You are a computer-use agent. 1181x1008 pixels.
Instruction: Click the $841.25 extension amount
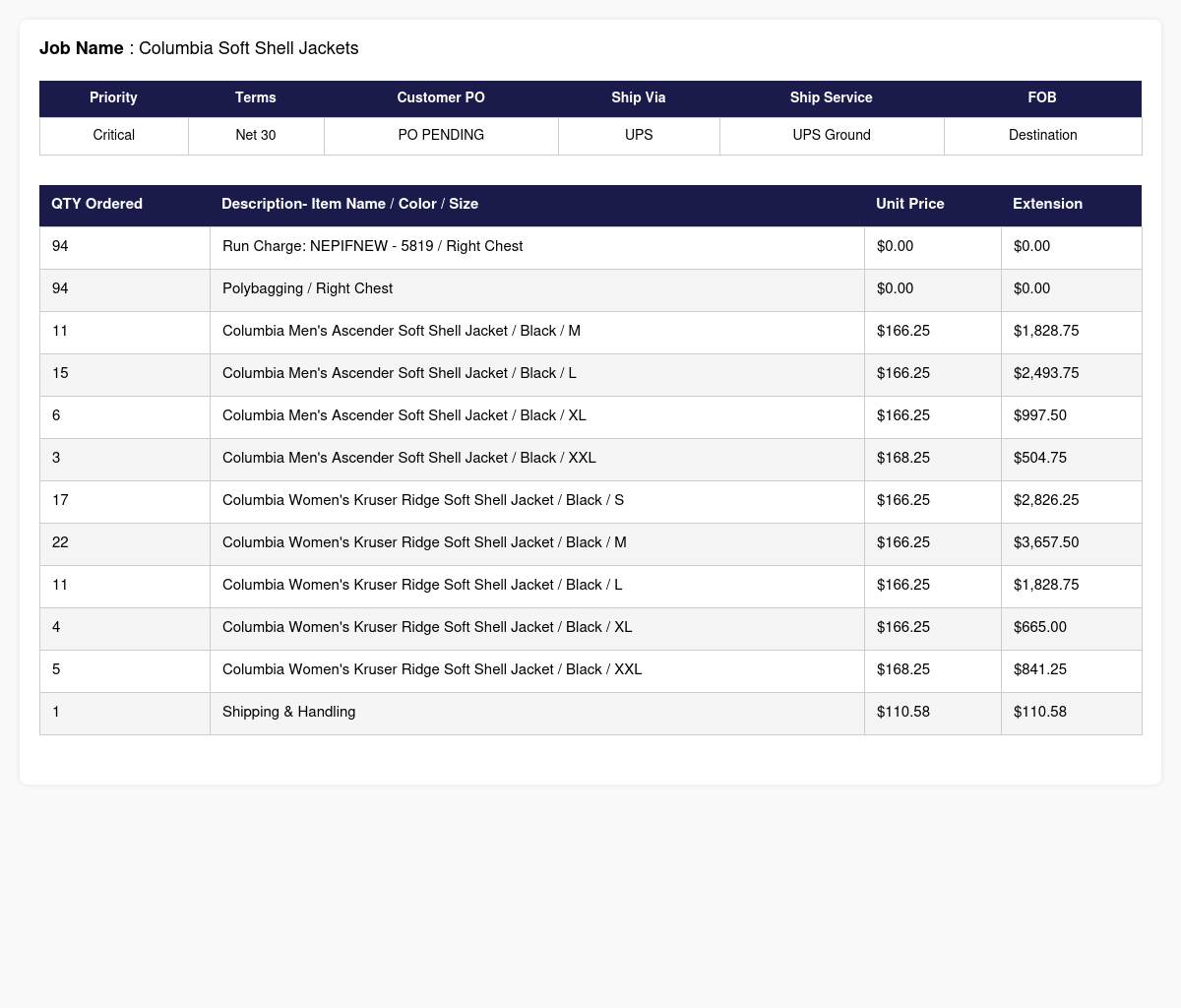pos(1072,669)
